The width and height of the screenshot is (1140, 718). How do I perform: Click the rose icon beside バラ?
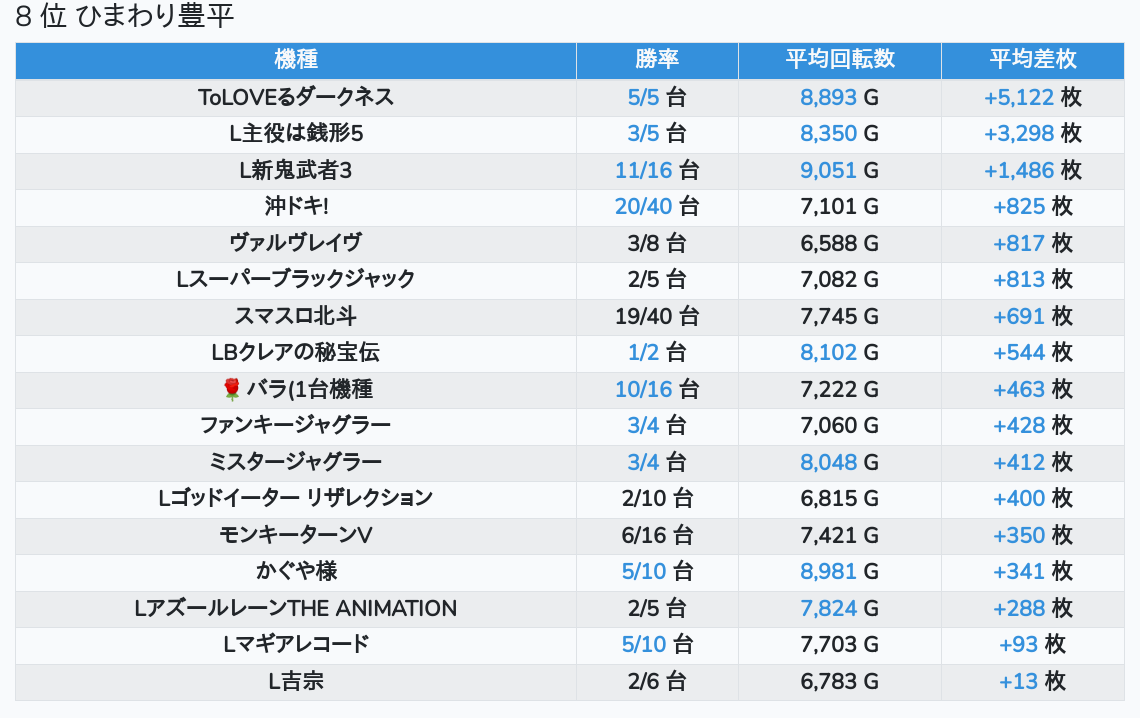coord(232,389)
